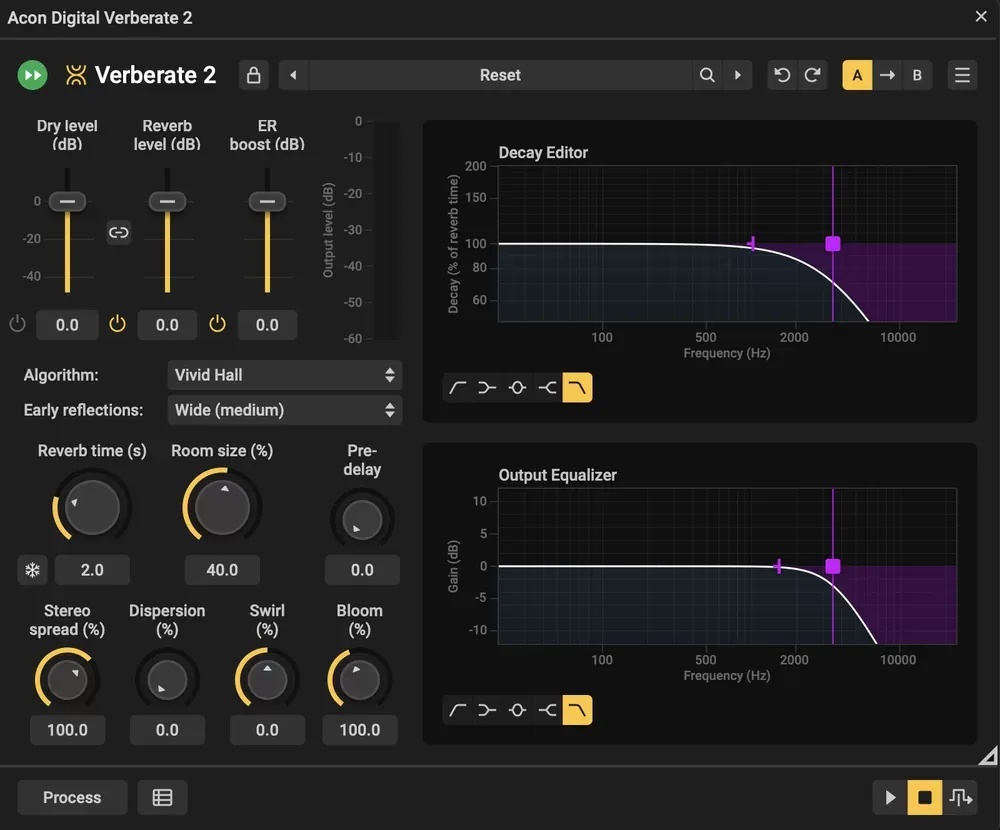Viewport: 1000px width, 830px height.
Task: Toggle link between dry and reverb levels
Action: click(x=119, y=232)
